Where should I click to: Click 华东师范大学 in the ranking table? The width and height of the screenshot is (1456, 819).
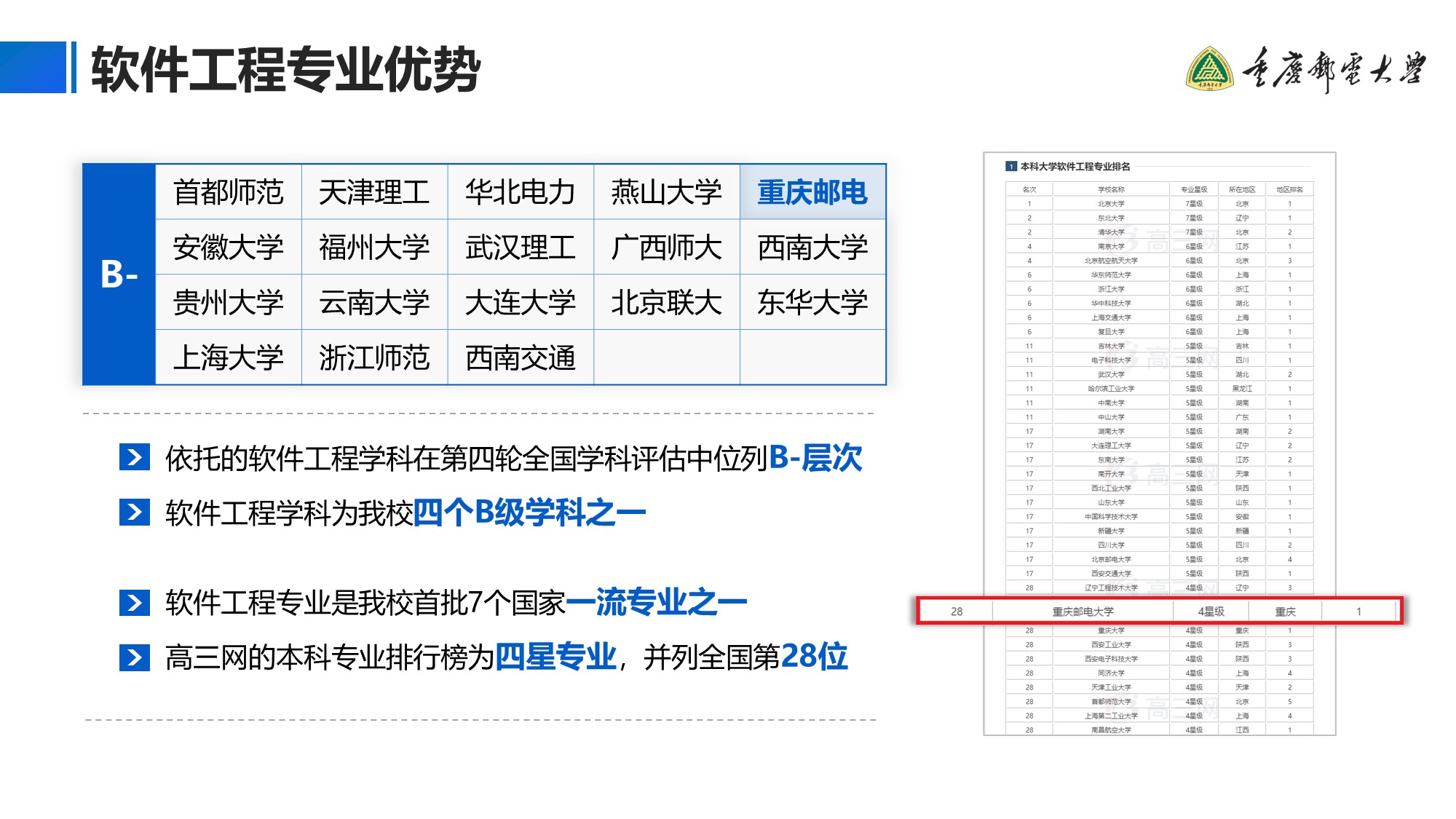(1111, 275)
